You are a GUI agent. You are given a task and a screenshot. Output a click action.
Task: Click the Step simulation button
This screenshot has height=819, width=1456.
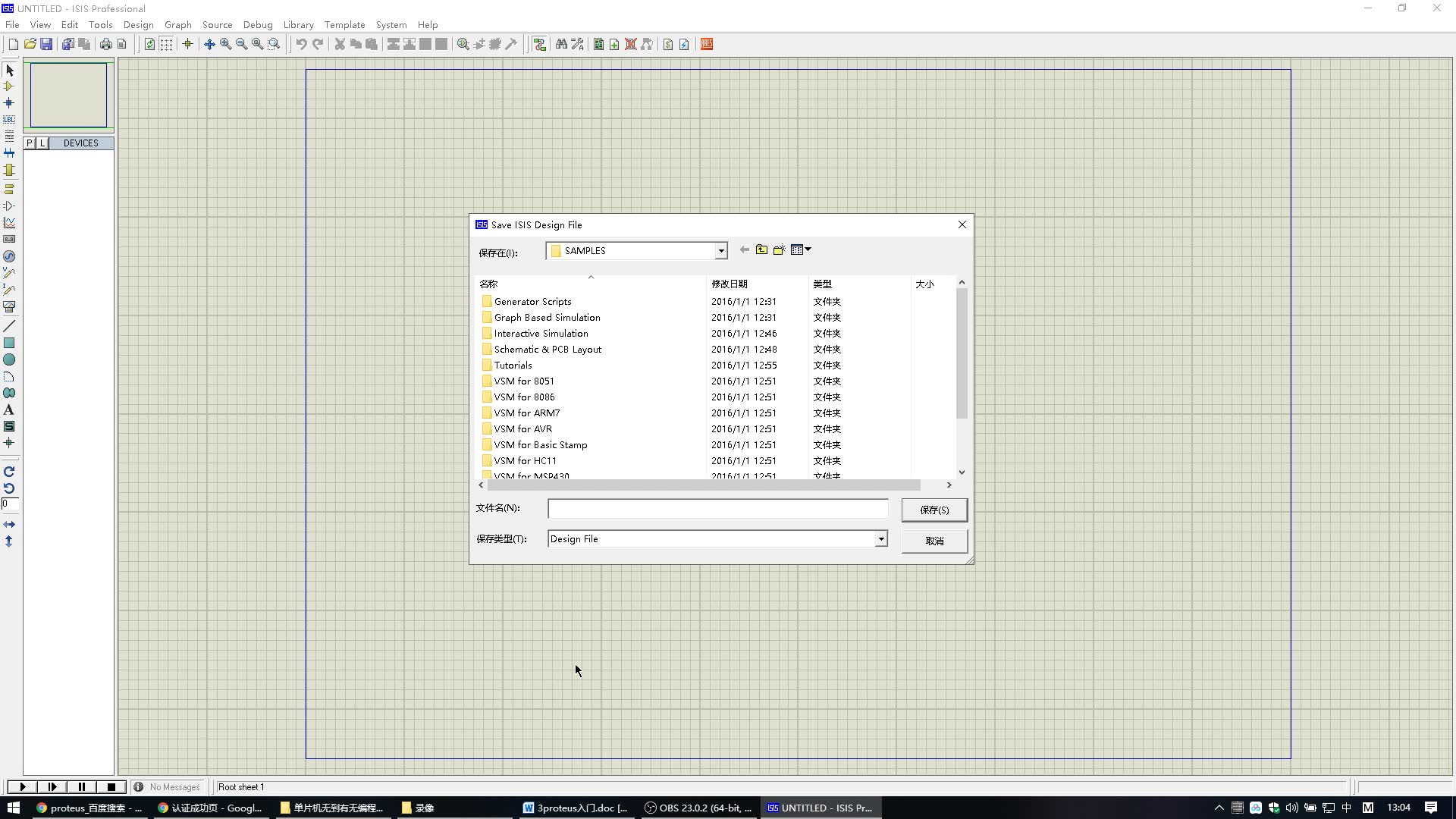click(x=52, y=787)
